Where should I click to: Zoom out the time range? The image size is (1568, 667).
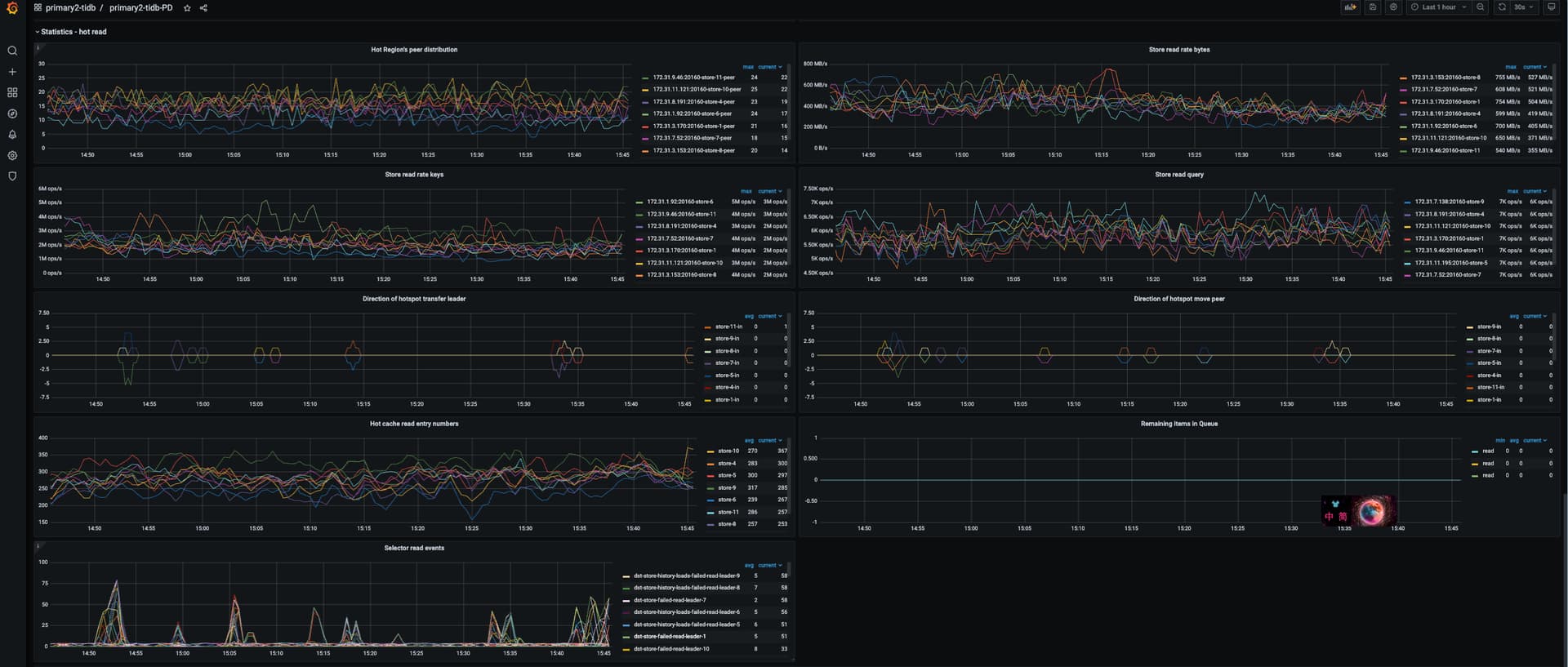click(1481, 7)
